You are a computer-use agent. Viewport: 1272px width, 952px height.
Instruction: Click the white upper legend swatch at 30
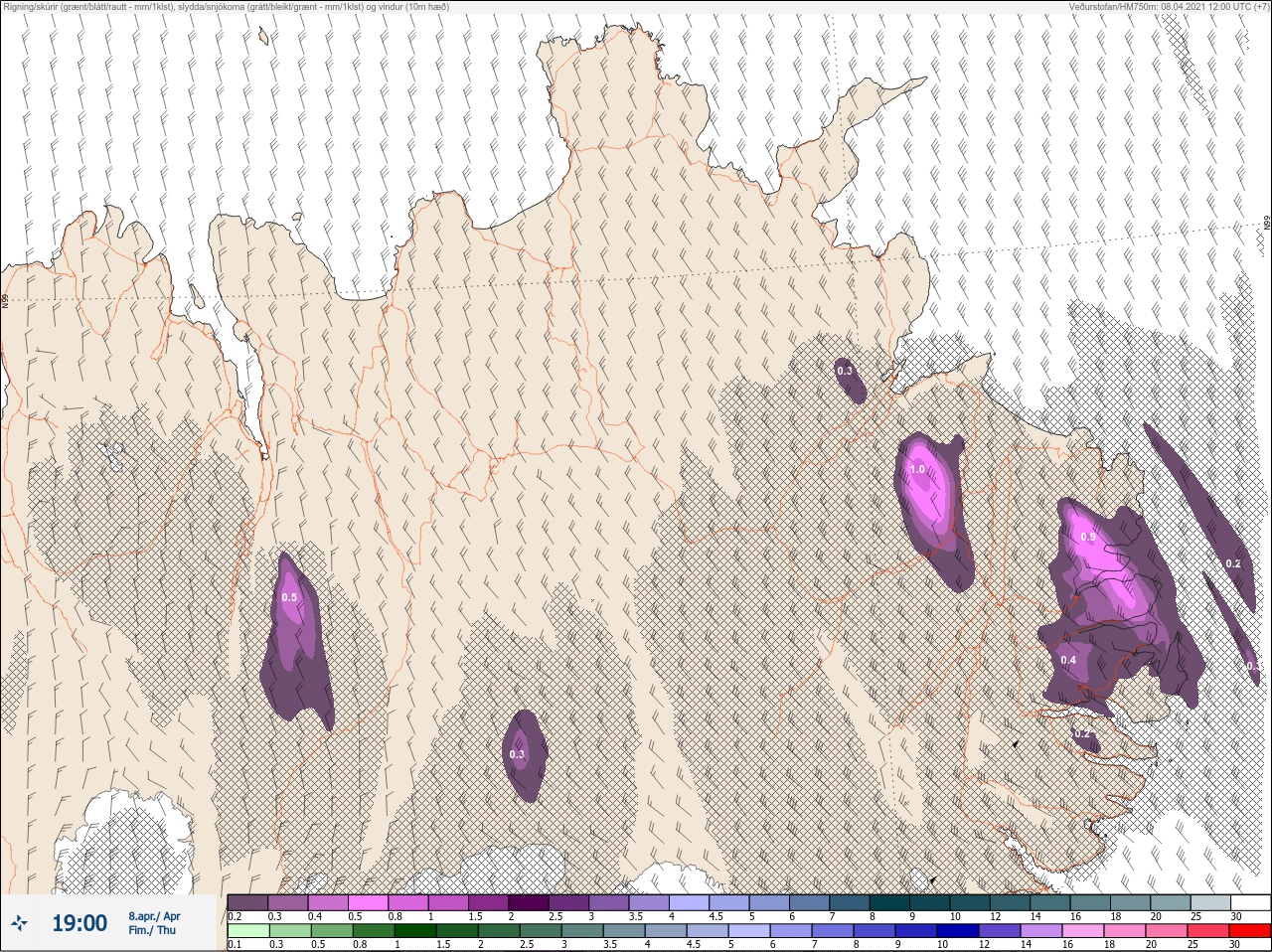coord(1250,902)
